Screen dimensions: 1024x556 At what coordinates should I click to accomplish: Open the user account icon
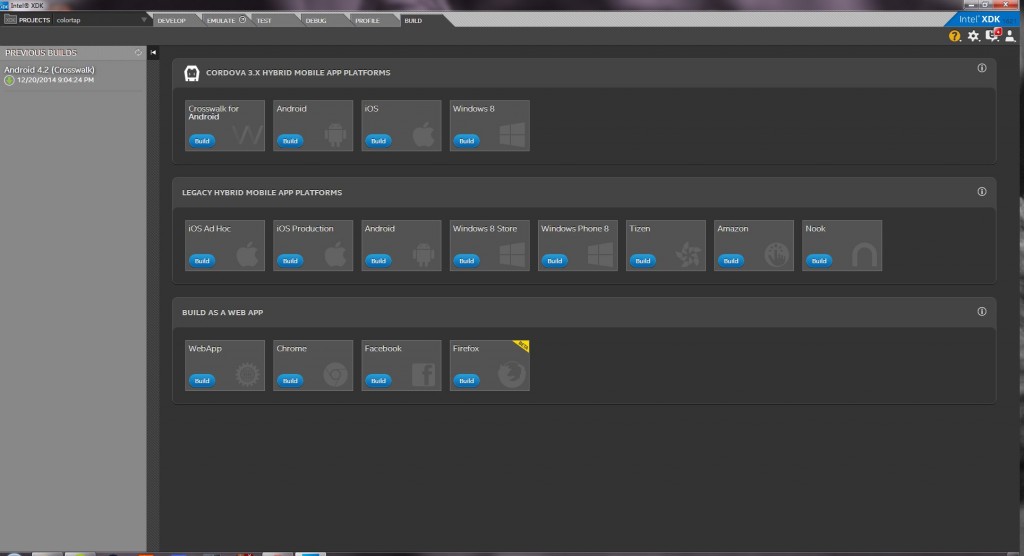click(1010, 36)
